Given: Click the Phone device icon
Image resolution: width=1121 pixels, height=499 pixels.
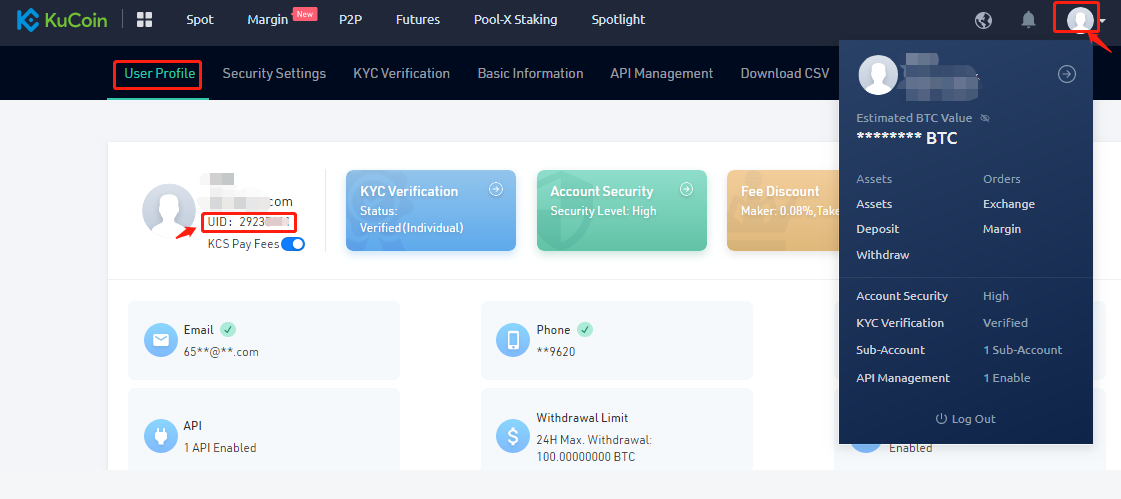Looking at the screenshot, I should point(513,340).
